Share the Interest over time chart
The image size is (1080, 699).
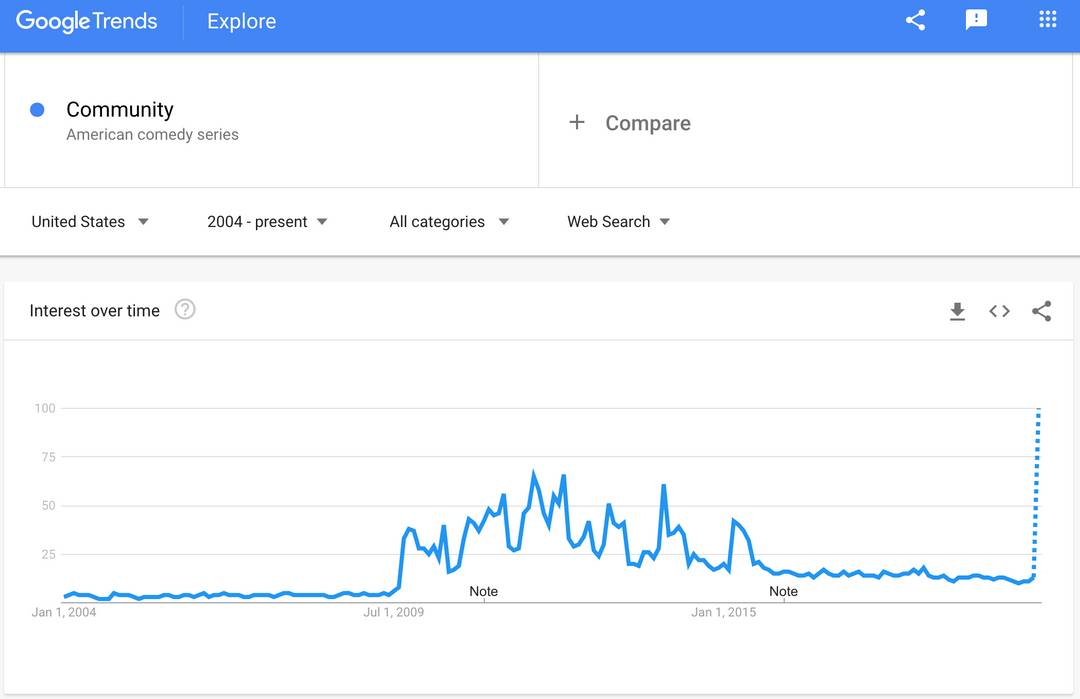(x=1042, y=311)
